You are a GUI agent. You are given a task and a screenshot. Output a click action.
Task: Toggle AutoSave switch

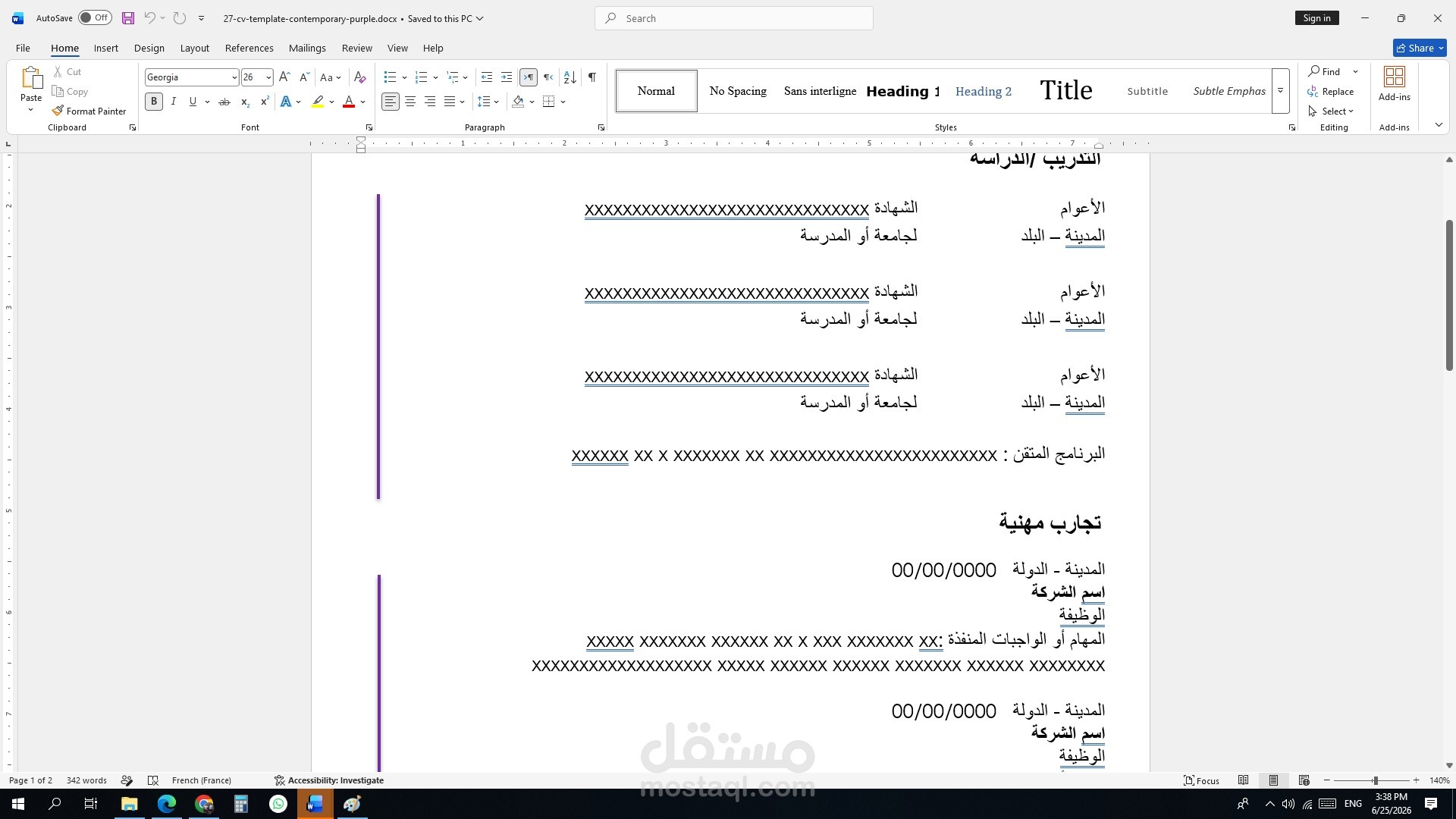(x=95, y=18)
